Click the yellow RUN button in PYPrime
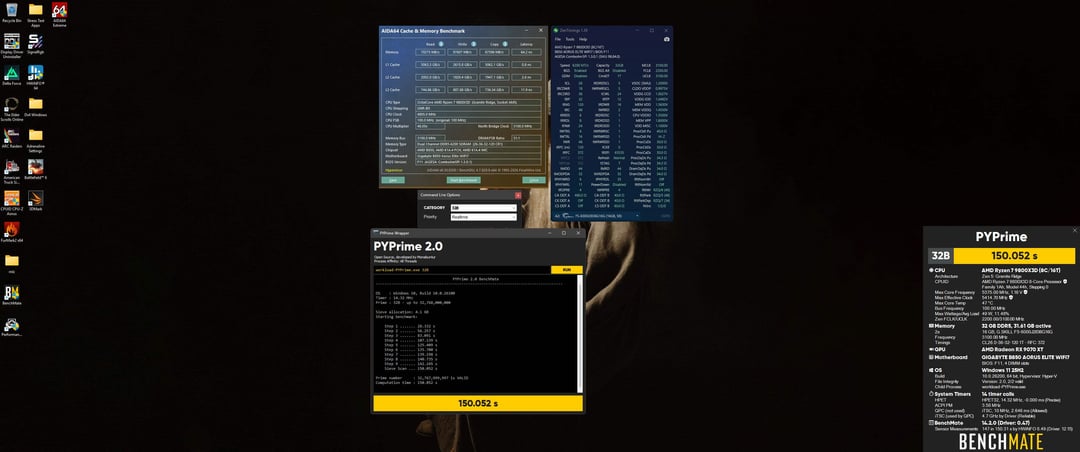This screenshot has height=452, width=1080. pos(567,270)
